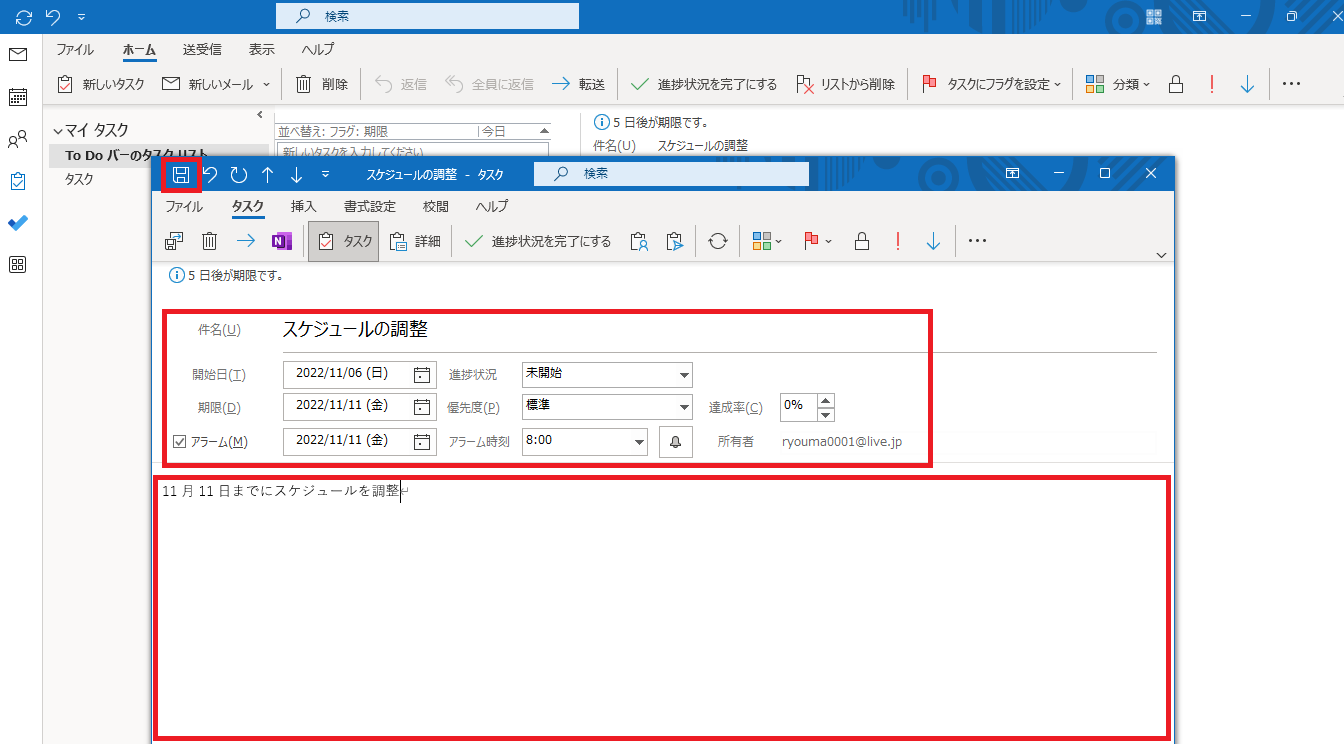
Task: Open the アラーム時刻 dropdown
Action: [639, 441]
